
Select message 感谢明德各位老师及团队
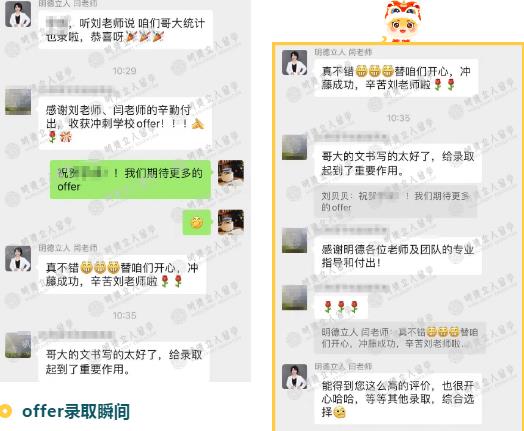398,256
